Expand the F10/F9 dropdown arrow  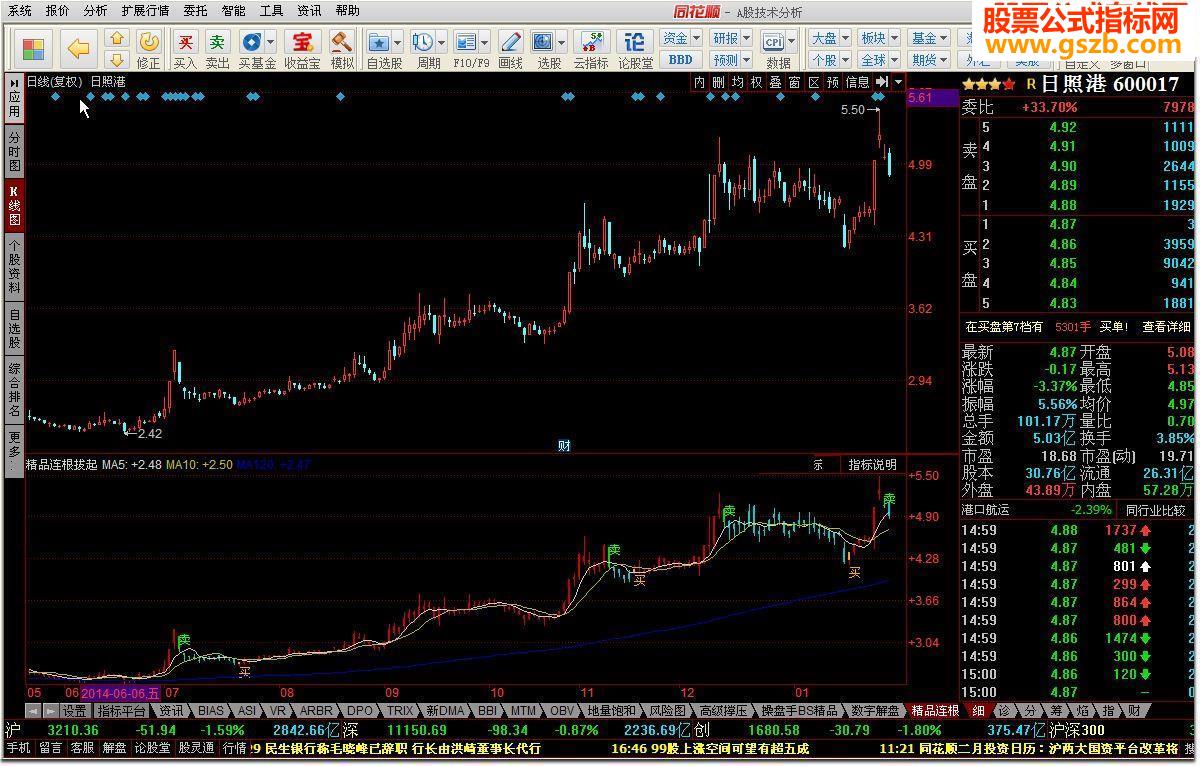[x=484, y=42]
